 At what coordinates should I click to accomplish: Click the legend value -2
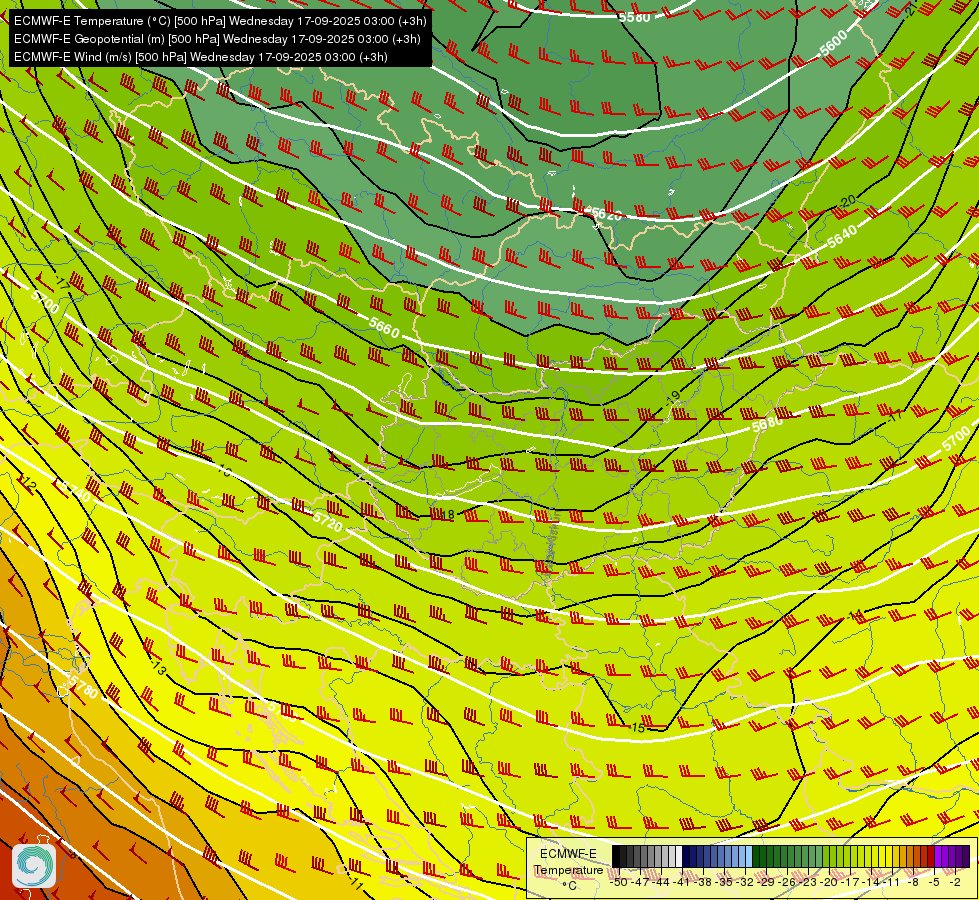click(955, 882)
